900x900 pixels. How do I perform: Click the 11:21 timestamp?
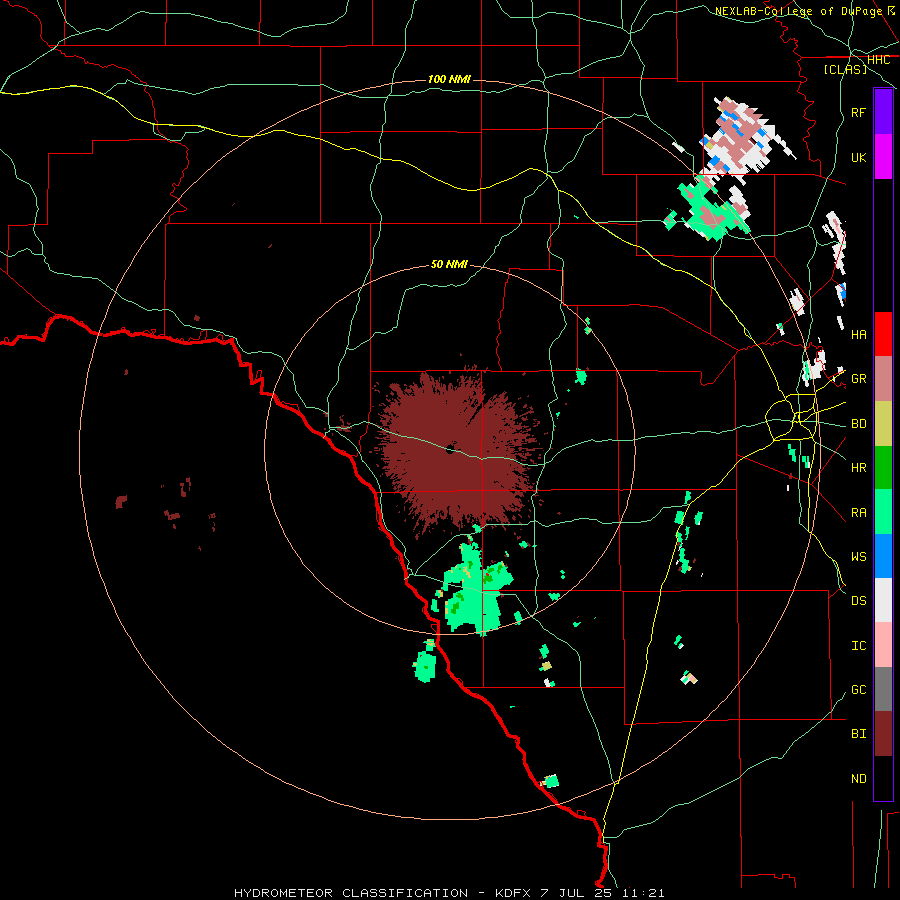pyautogui.click(x=645, y=893)
